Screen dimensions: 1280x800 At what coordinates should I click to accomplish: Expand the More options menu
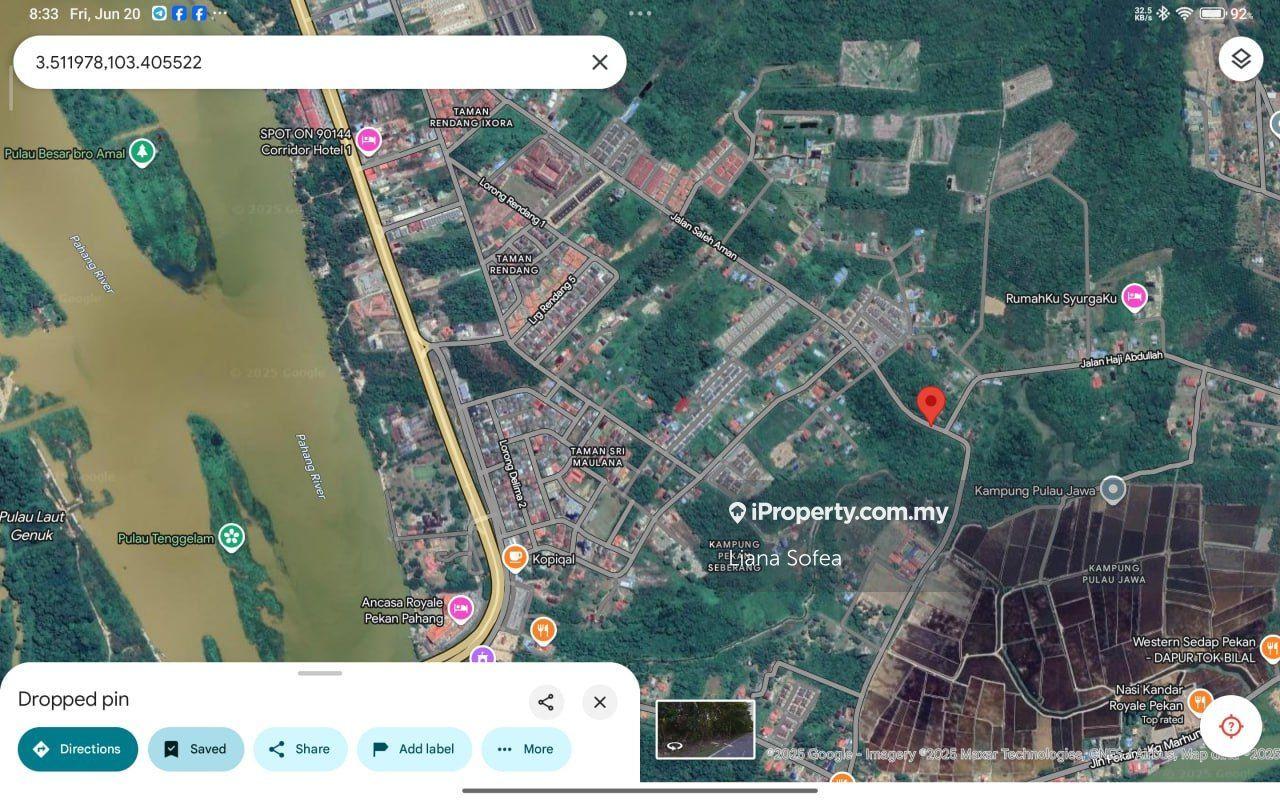pyautogui.click(x=526, y=749)
